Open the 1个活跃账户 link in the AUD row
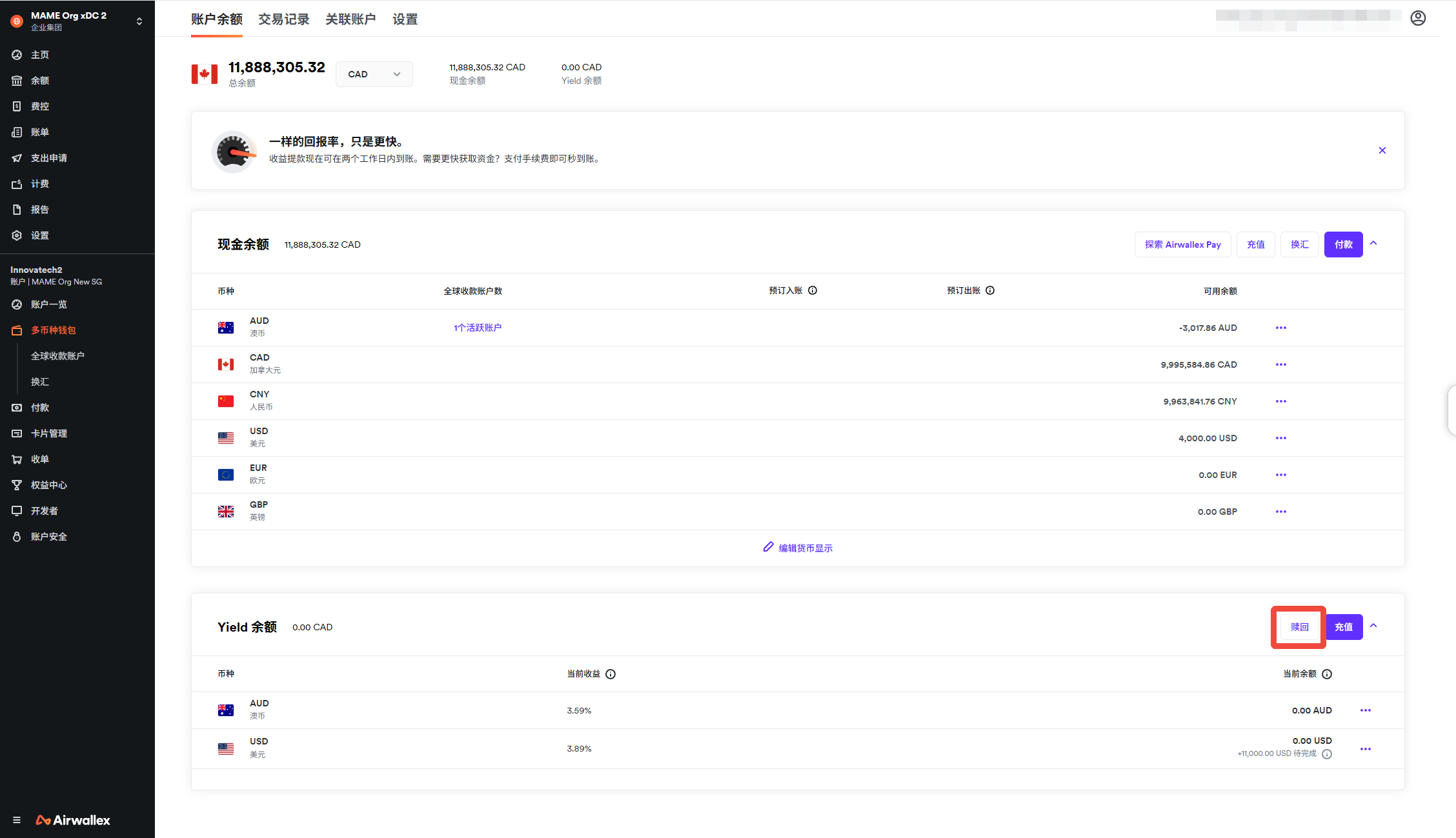The width and height of the screenshot is (1456, 838). coord(478,328)
